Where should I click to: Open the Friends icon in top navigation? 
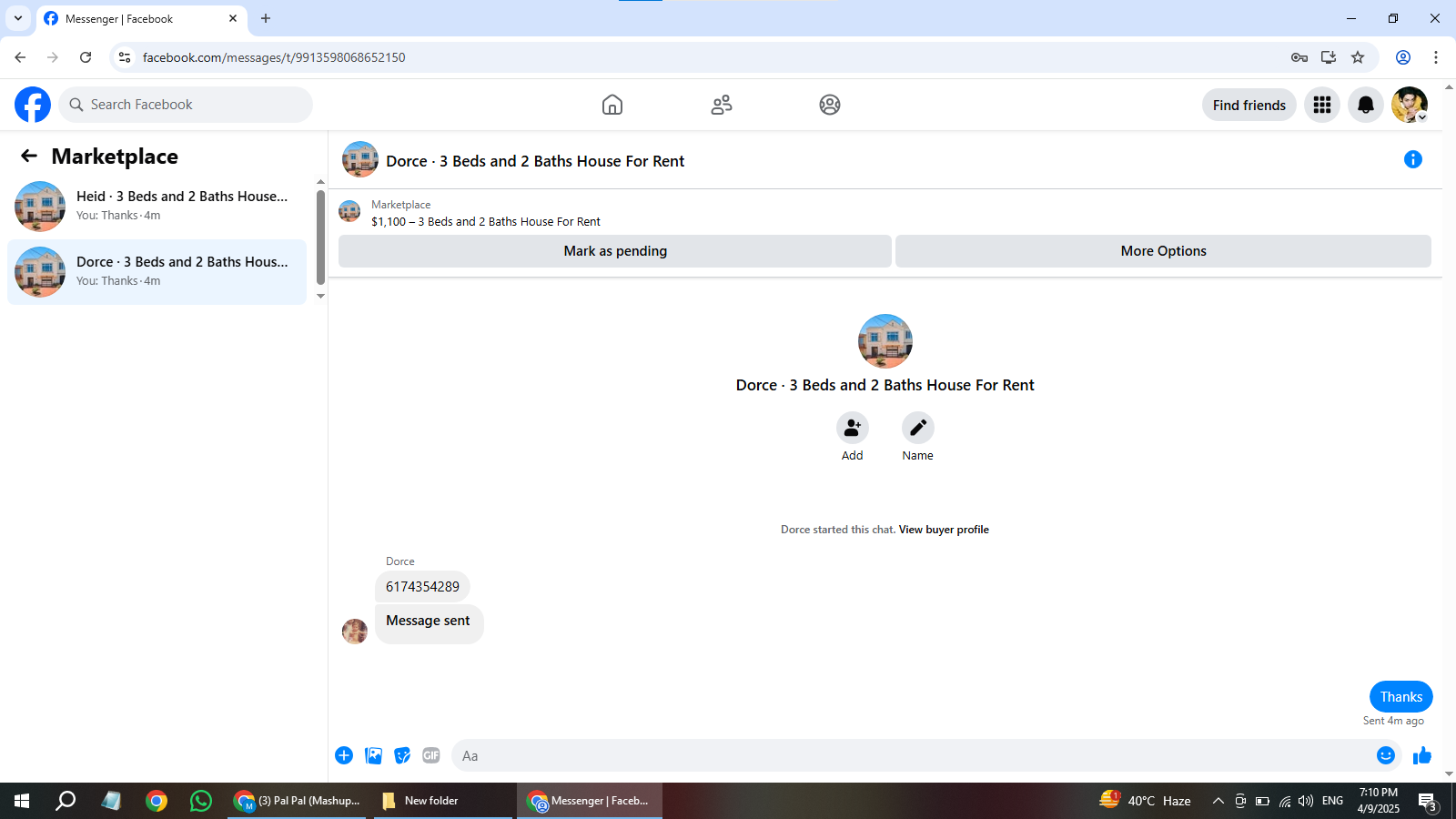[722, 105]
